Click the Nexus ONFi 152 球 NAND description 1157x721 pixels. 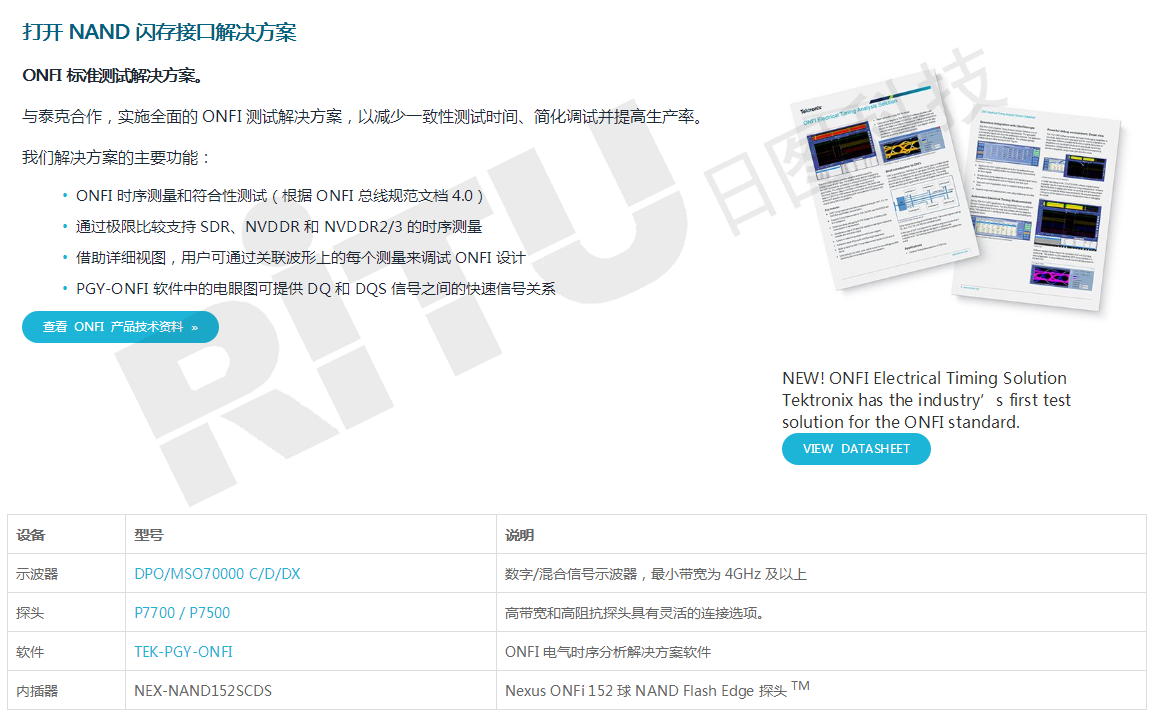646,691
